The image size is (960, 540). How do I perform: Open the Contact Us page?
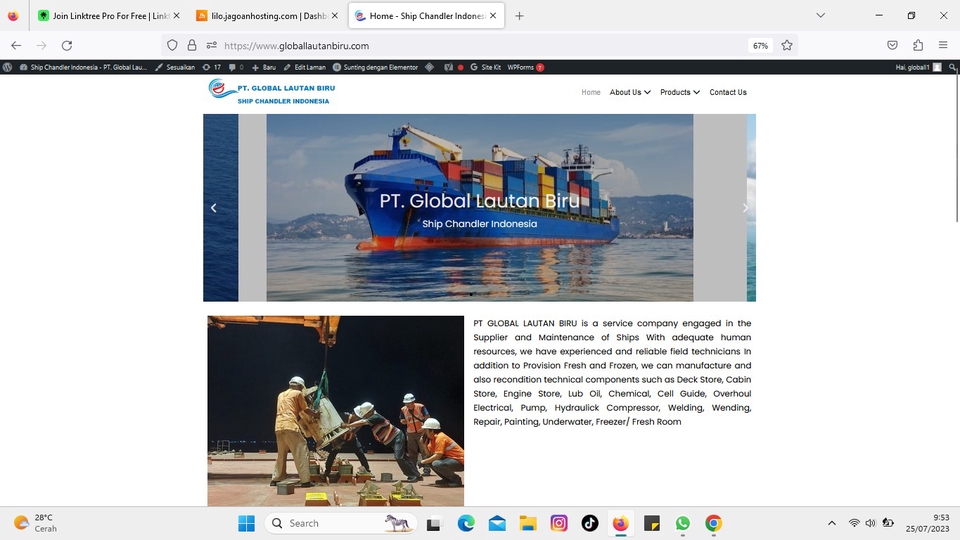pos(728,92)
